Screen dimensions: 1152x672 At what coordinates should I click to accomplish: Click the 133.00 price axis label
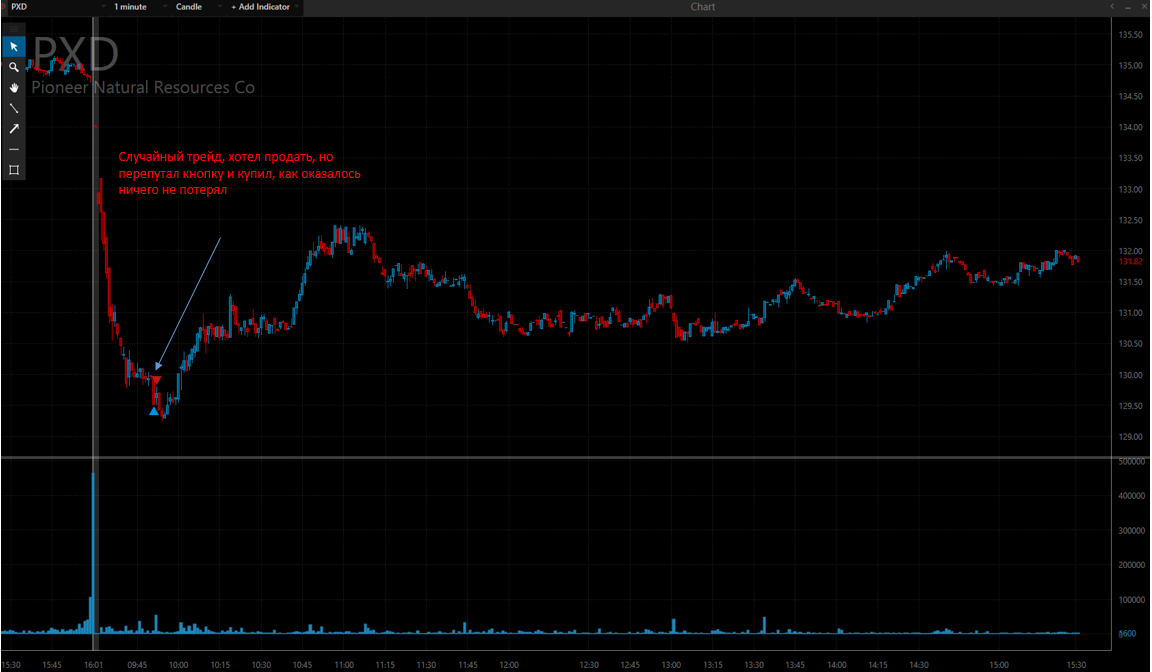point(1131,189)
